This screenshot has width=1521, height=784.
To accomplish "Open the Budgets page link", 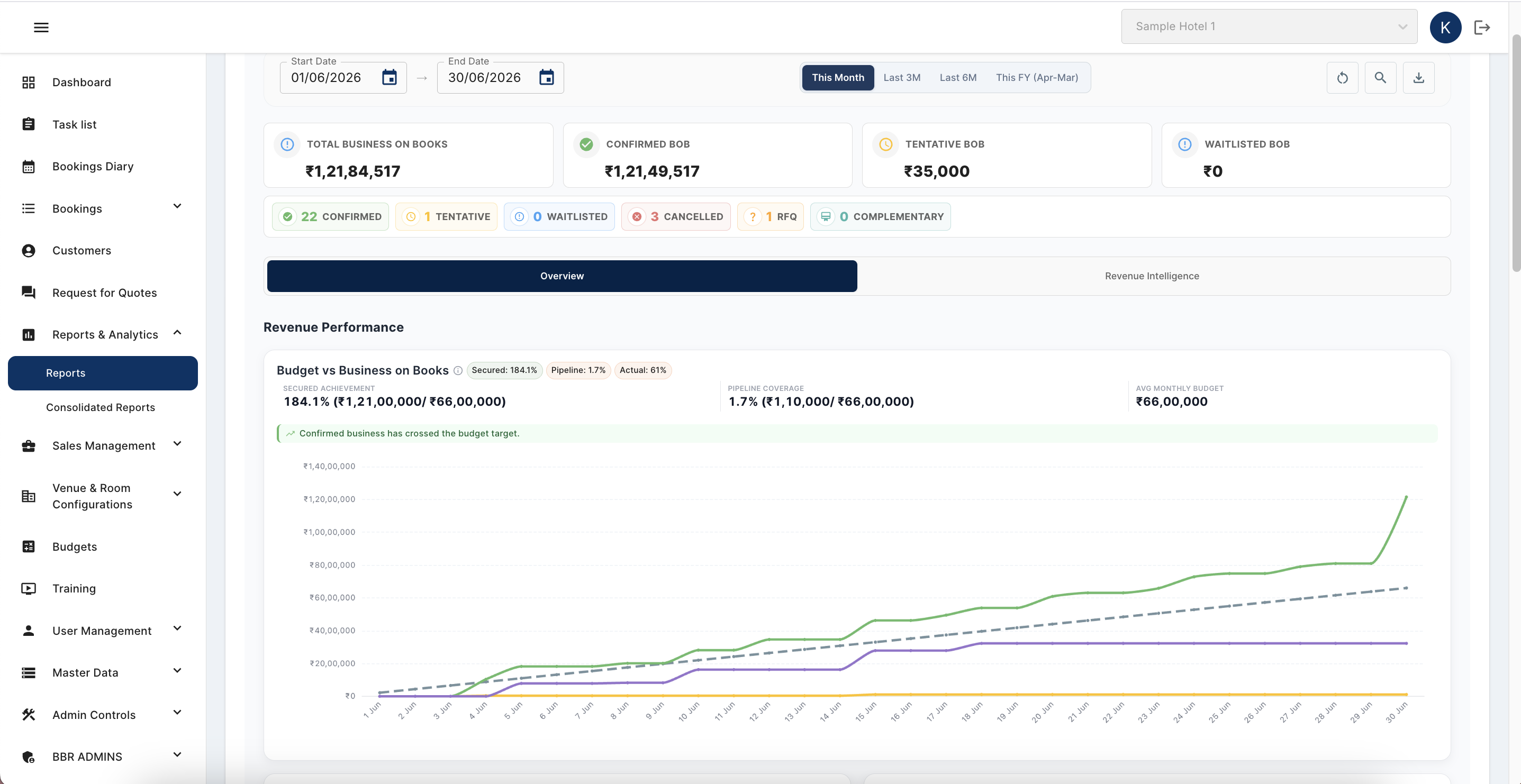I will 75,546.
